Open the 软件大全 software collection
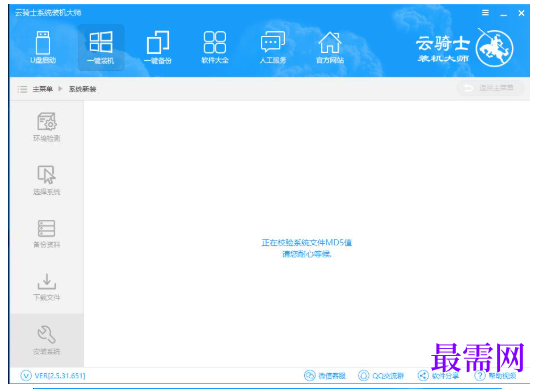The height and width of the screenshot is (389, 543). pyautogui.click(x=215, y=47)
